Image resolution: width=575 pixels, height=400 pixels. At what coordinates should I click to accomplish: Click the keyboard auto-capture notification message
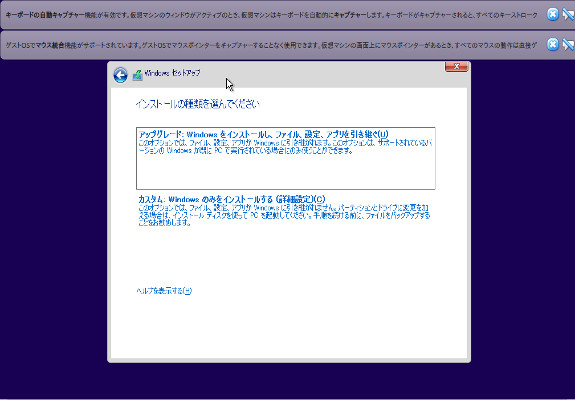[271, 15]
